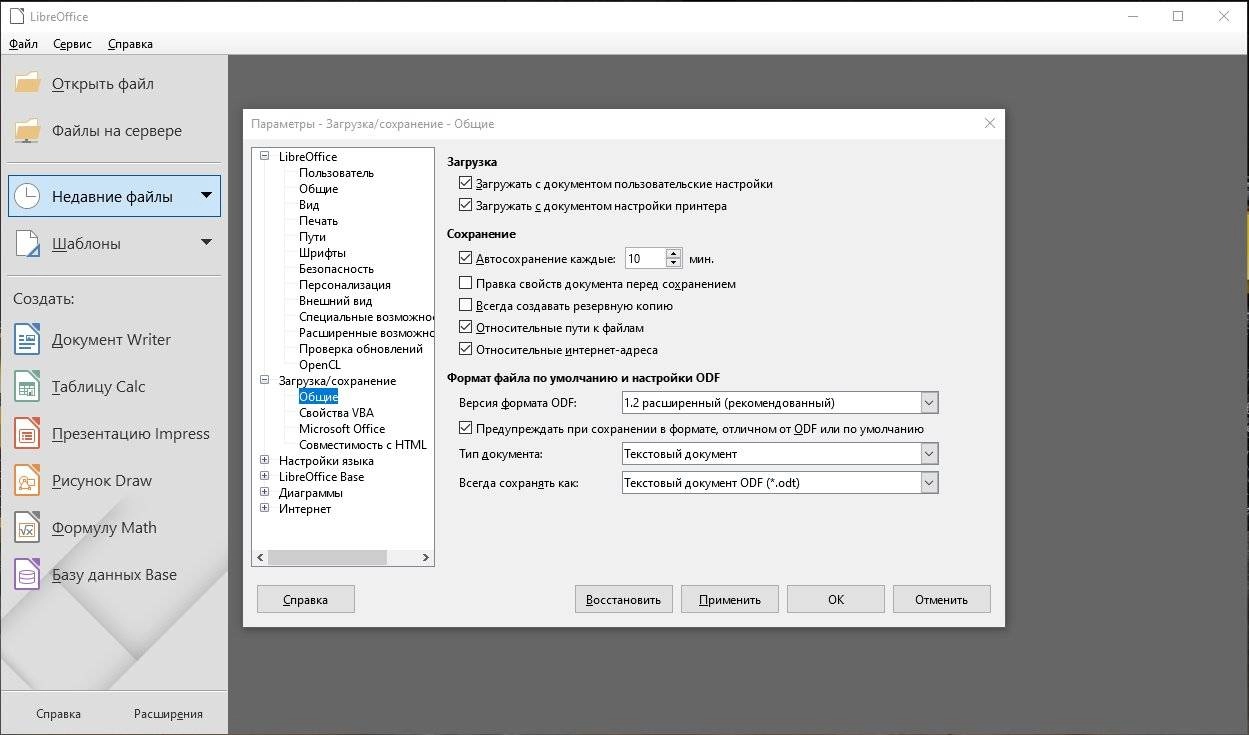
Task: Enable Правка свойств документа перед сохранением
Action: coord(465,284)
